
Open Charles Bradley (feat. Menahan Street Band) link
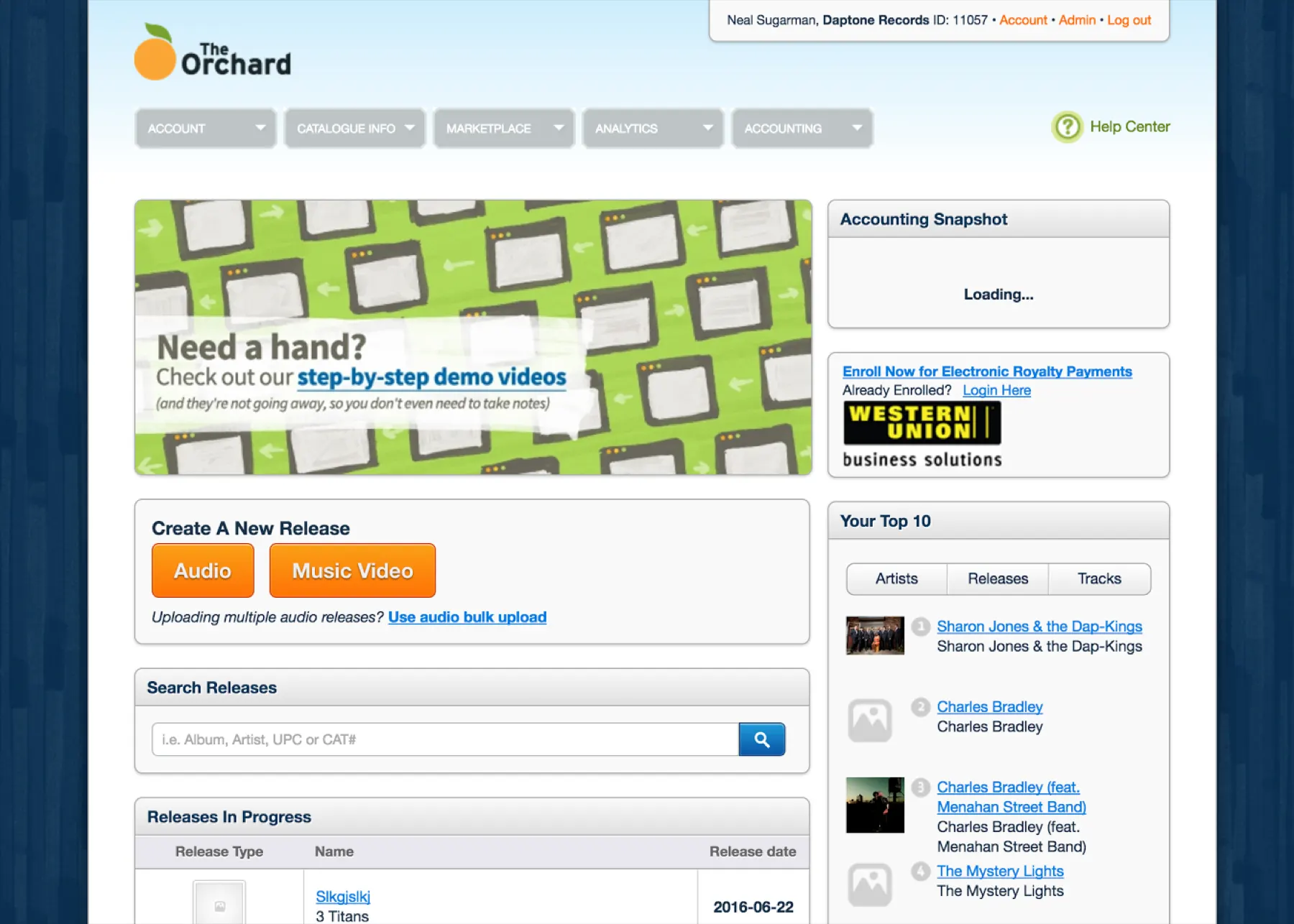[1011, 797]
